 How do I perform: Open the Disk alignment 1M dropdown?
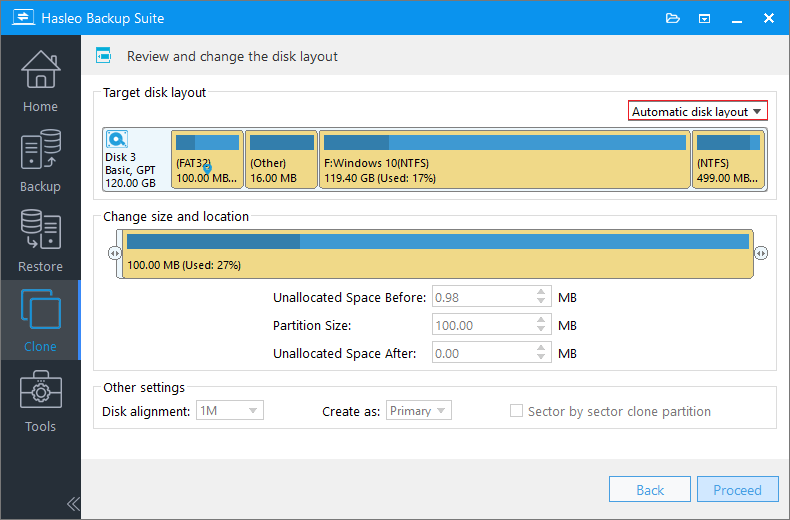click(x=230, y=411)
